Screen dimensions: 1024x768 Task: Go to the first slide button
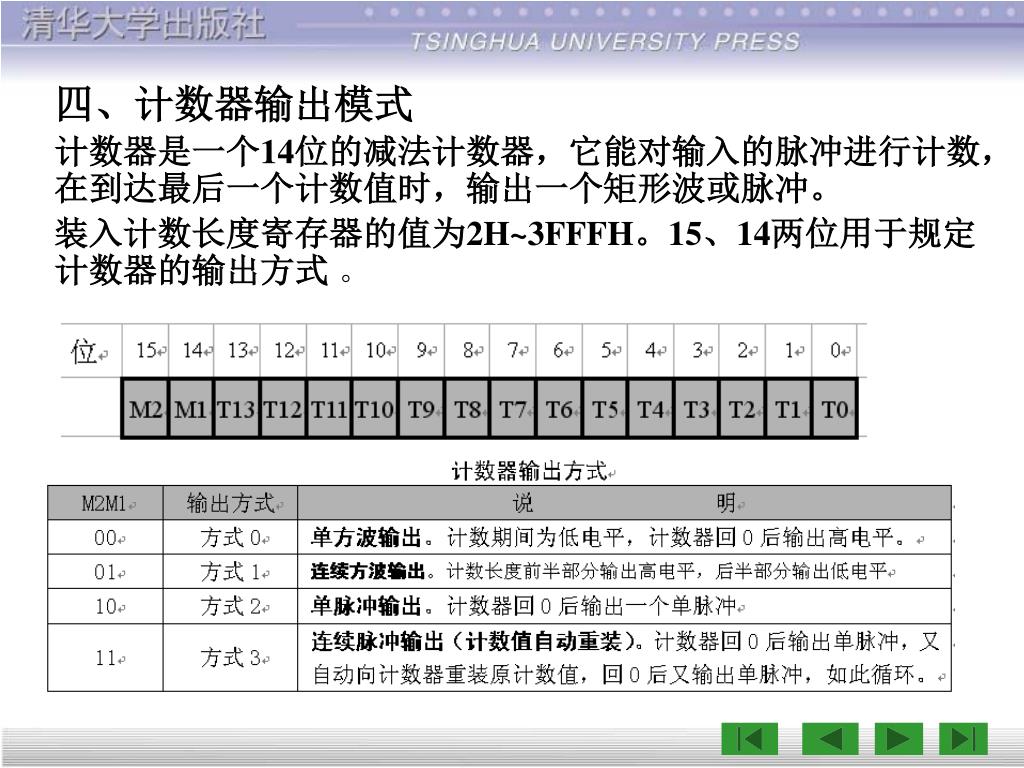click(x=750, y=739)
